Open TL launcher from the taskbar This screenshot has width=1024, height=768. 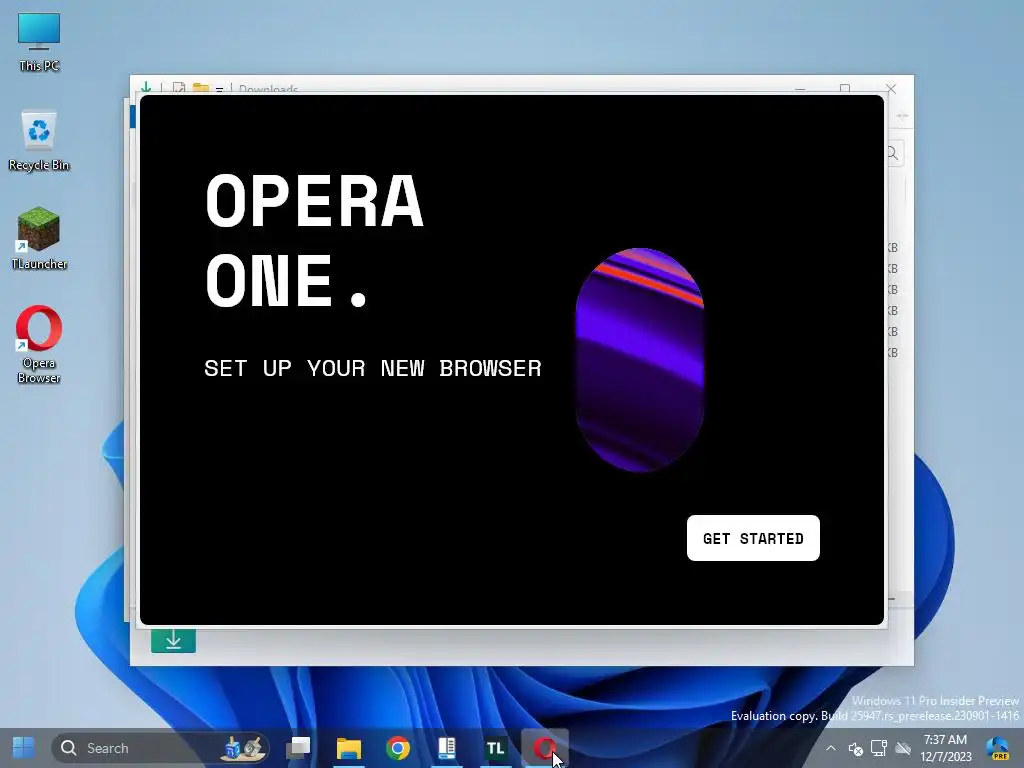click(496, 748)
